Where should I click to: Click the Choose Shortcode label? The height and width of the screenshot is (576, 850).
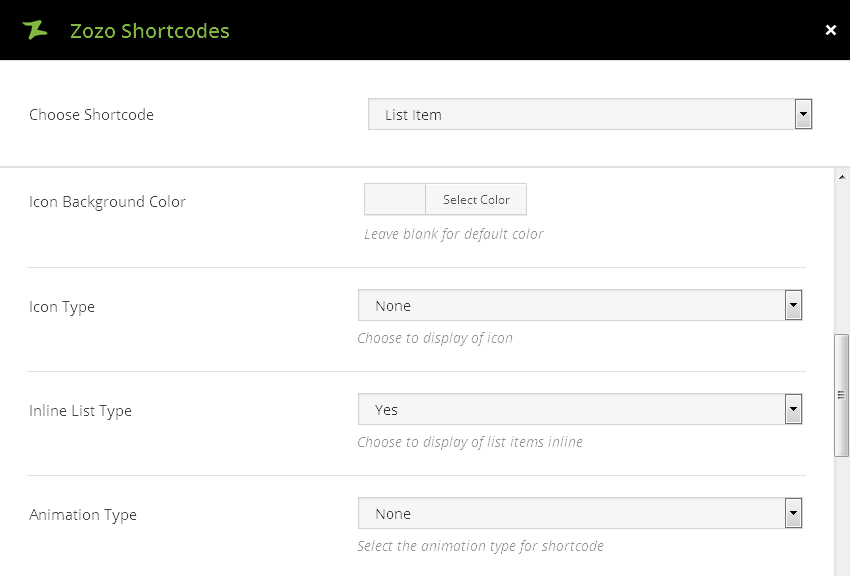91,114
